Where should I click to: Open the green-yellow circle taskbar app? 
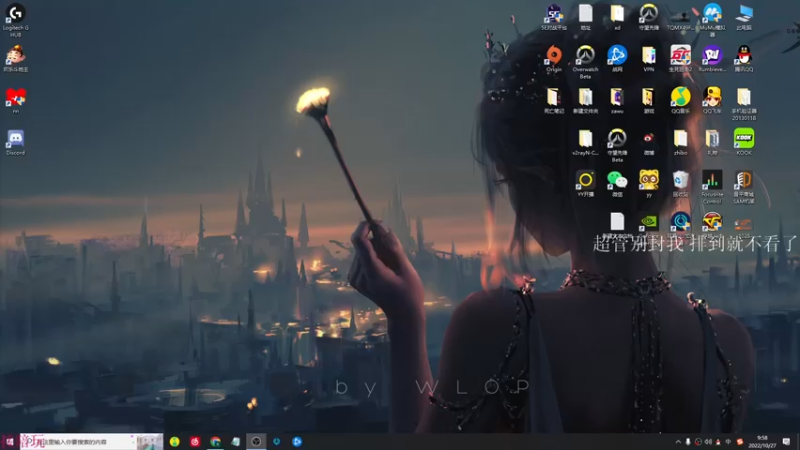(174, 442)
